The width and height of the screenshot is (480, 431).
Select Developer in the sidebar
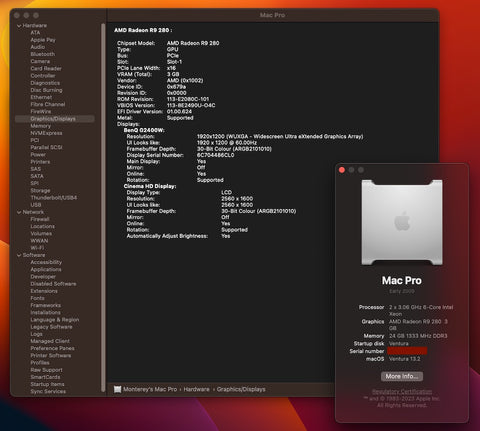[43, 277]
